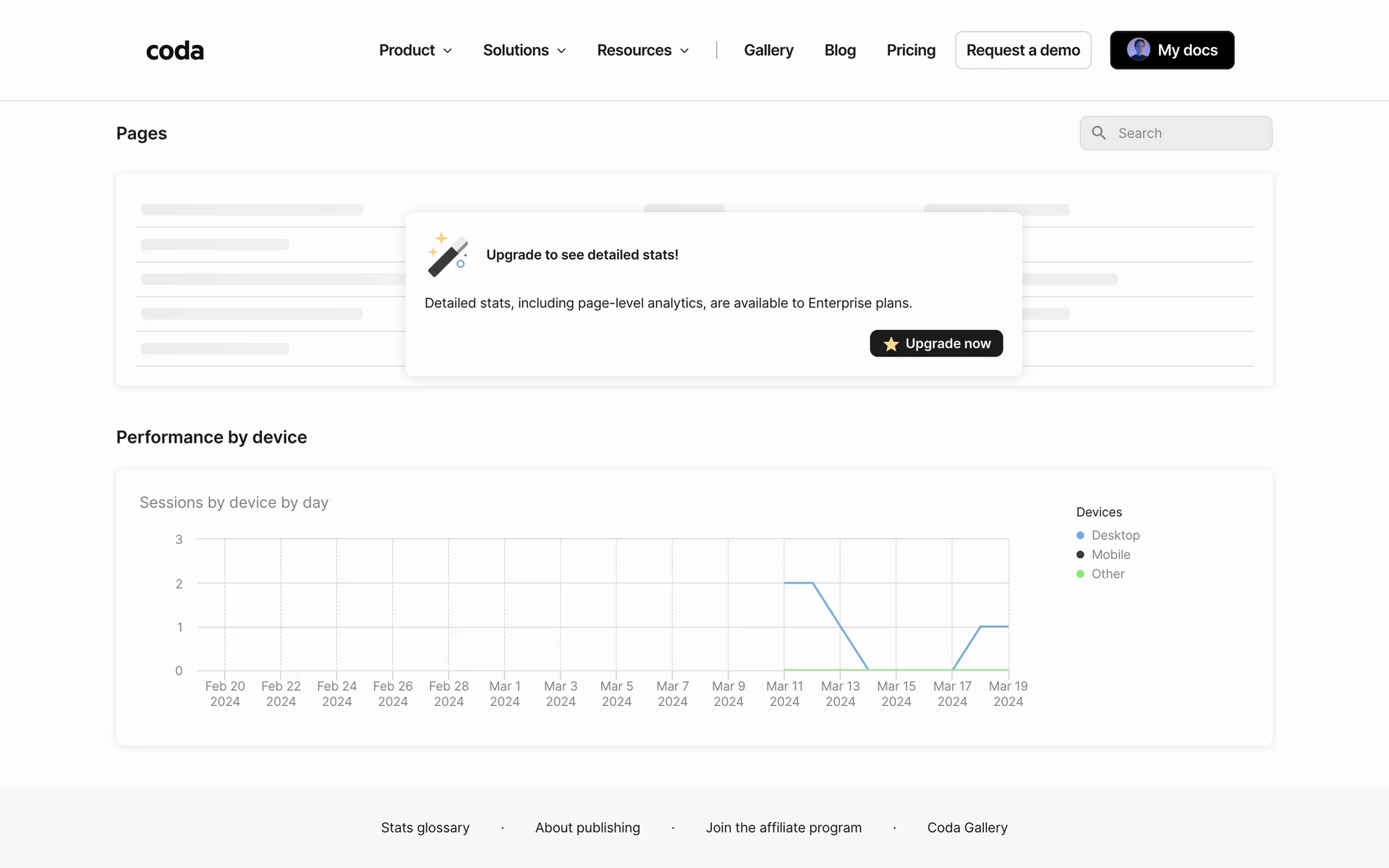Follow the About publishing link
1389x868 pixels.
tap(587, 827)
